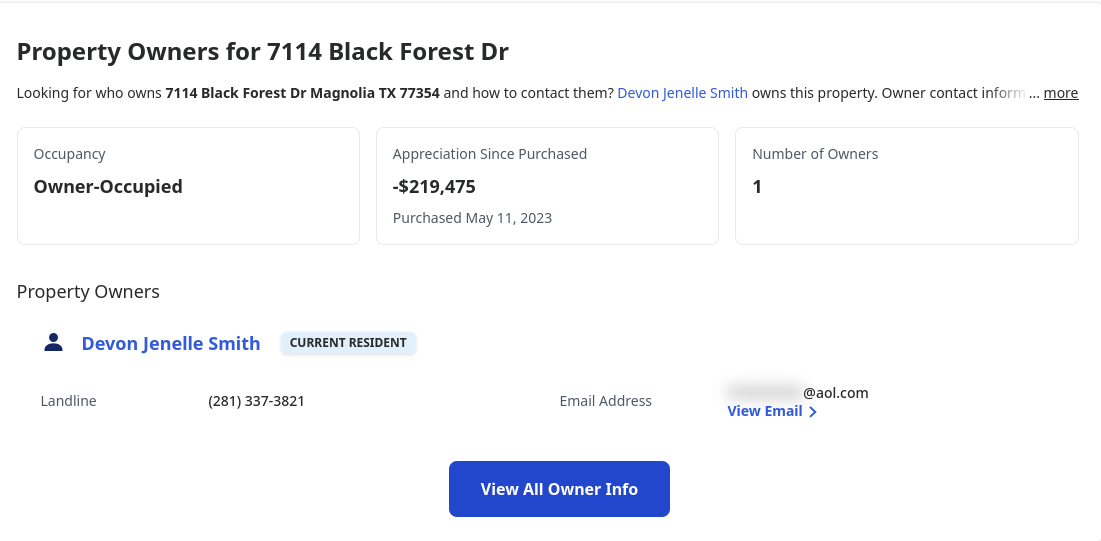Click the Owner-Occupied value

click(x=108, y=187)
